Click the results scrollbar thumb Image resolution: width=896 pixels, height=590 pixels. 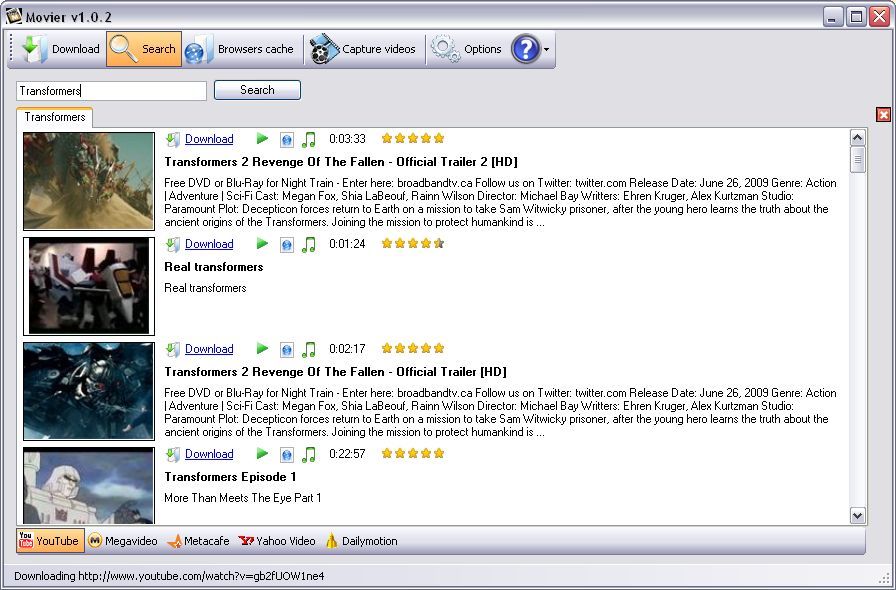[858, 160]
